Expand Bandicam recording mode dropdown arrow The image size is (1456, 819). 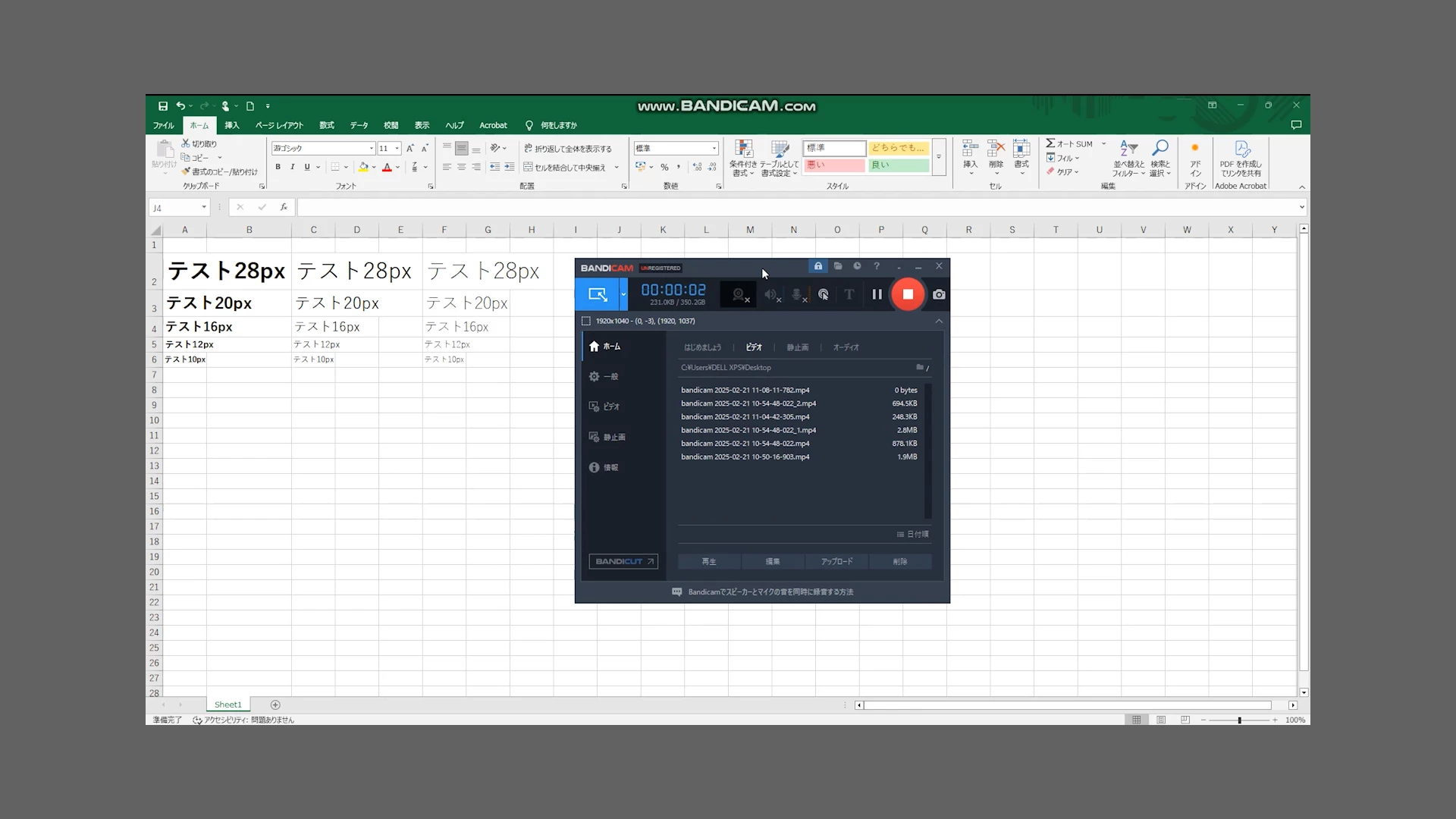tap(623, 294)
